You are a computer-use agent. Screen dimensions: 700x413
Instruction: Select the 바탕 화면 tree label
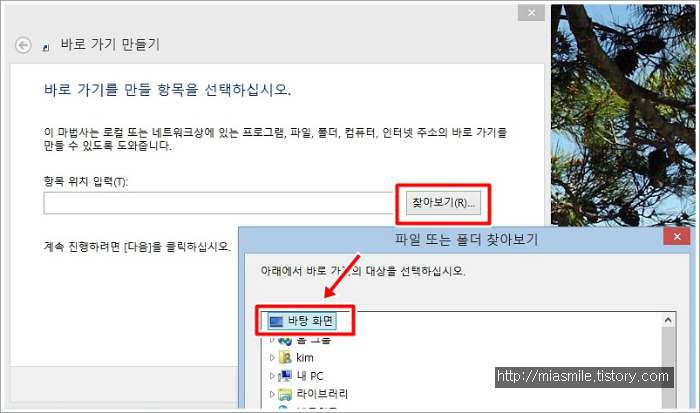click(x=310, y=321)
